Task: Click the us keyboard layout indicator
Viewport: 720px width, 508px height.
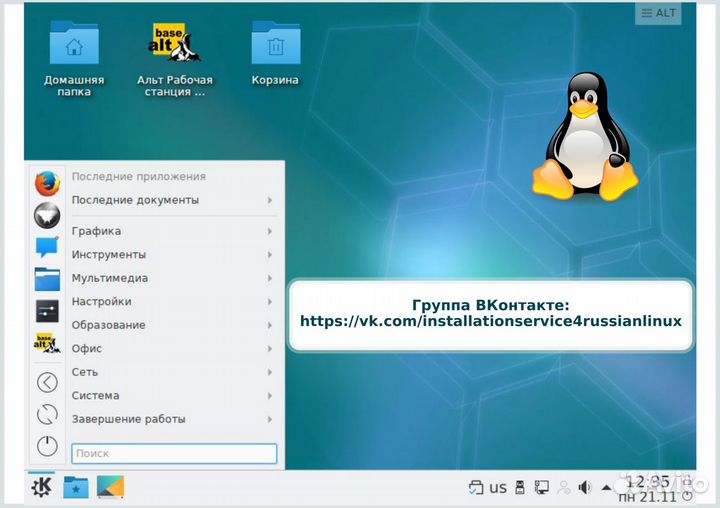Action: (498, 487)
